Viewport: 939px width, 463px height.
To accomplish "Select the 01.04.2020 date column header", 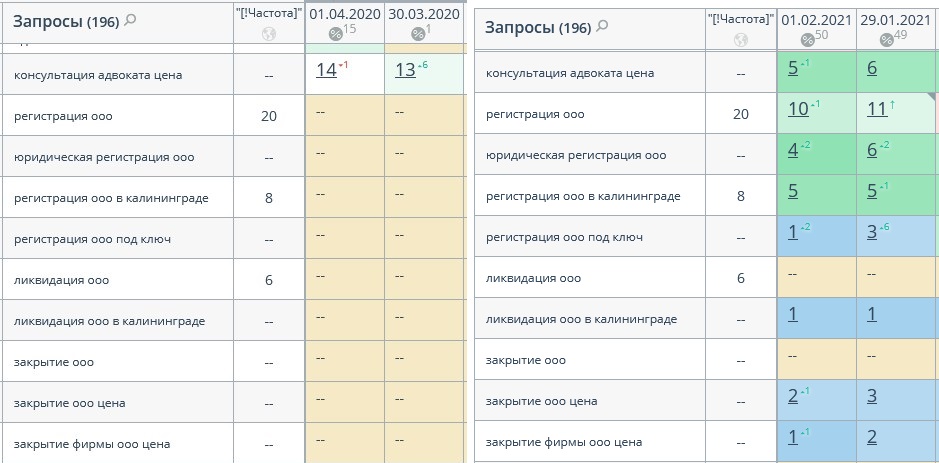I will click(345, 14).
